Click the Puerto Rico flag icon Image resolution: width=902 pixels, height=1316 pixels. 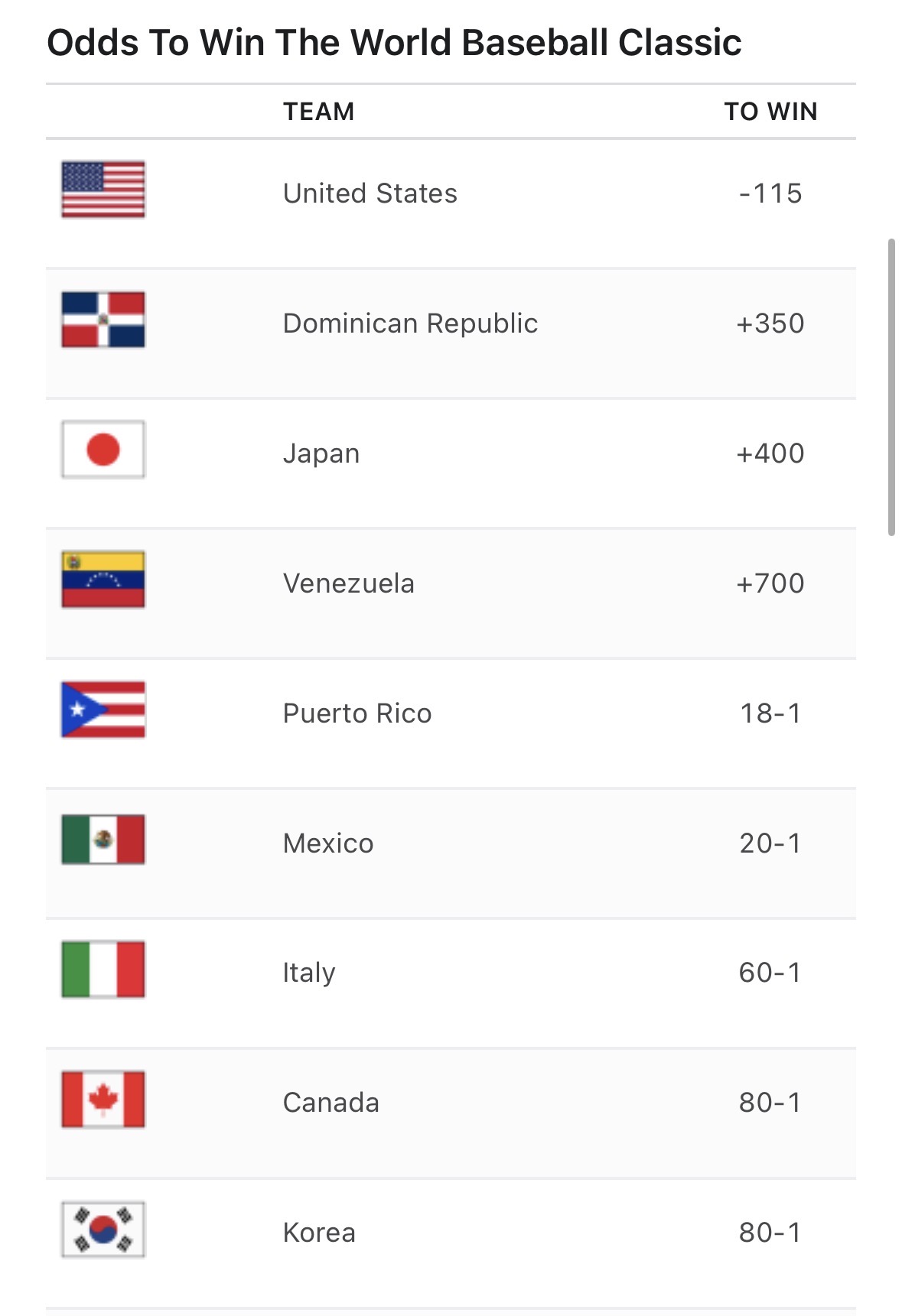click(103, 710)
